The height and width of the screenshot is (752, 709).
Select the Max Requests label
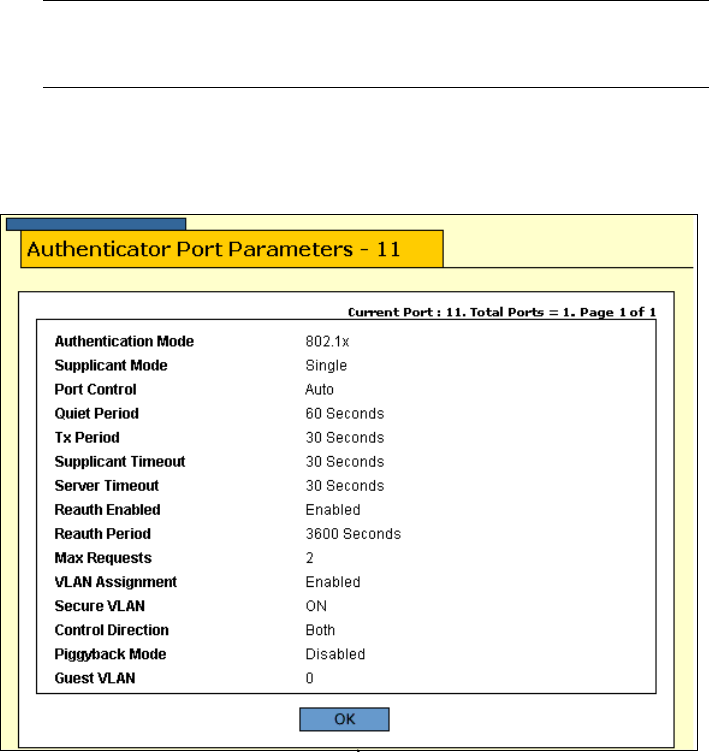tap(103, 558)
